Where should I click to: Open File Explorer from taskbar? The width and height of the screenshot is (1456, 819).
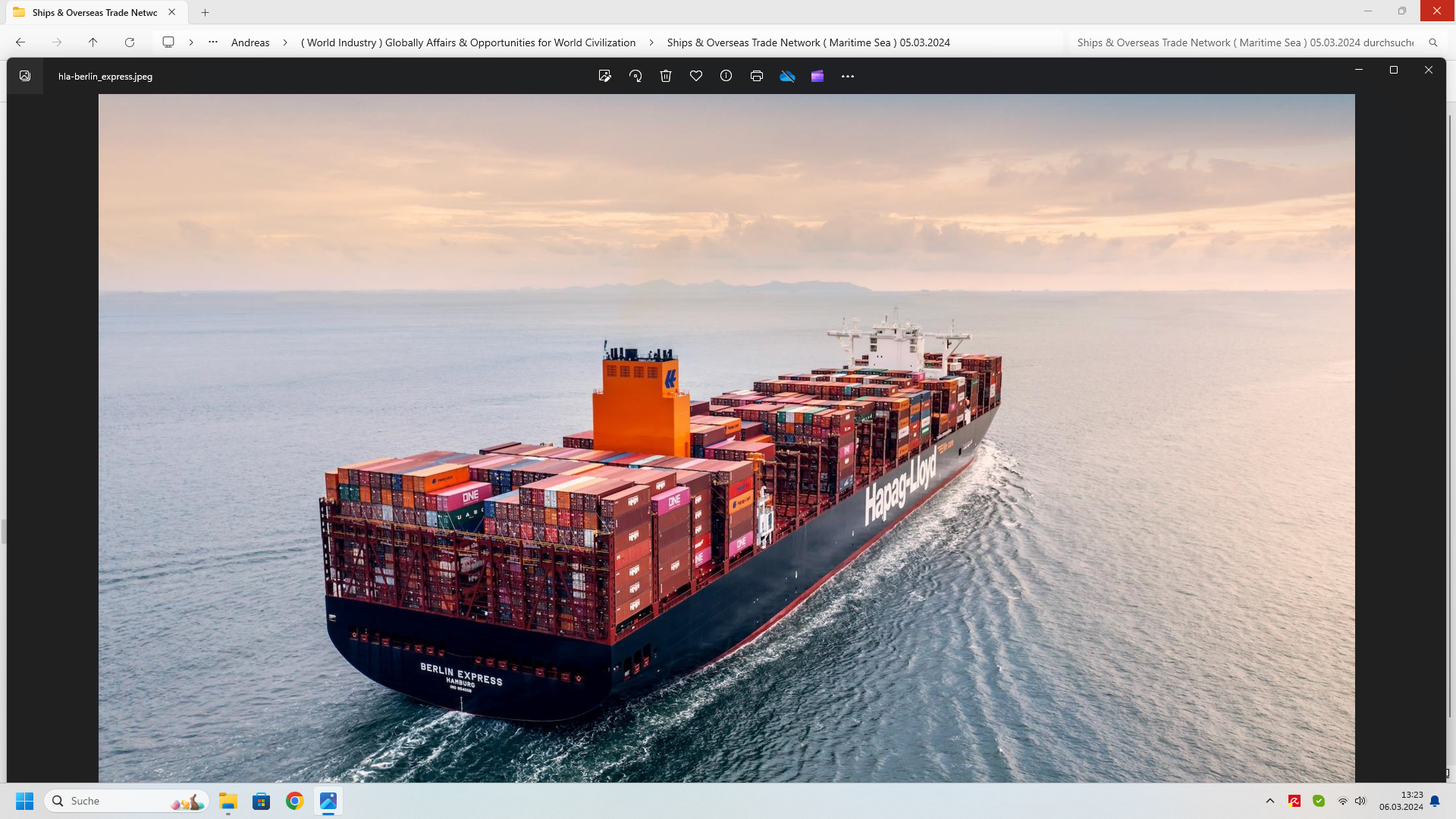tap(228, 801)
